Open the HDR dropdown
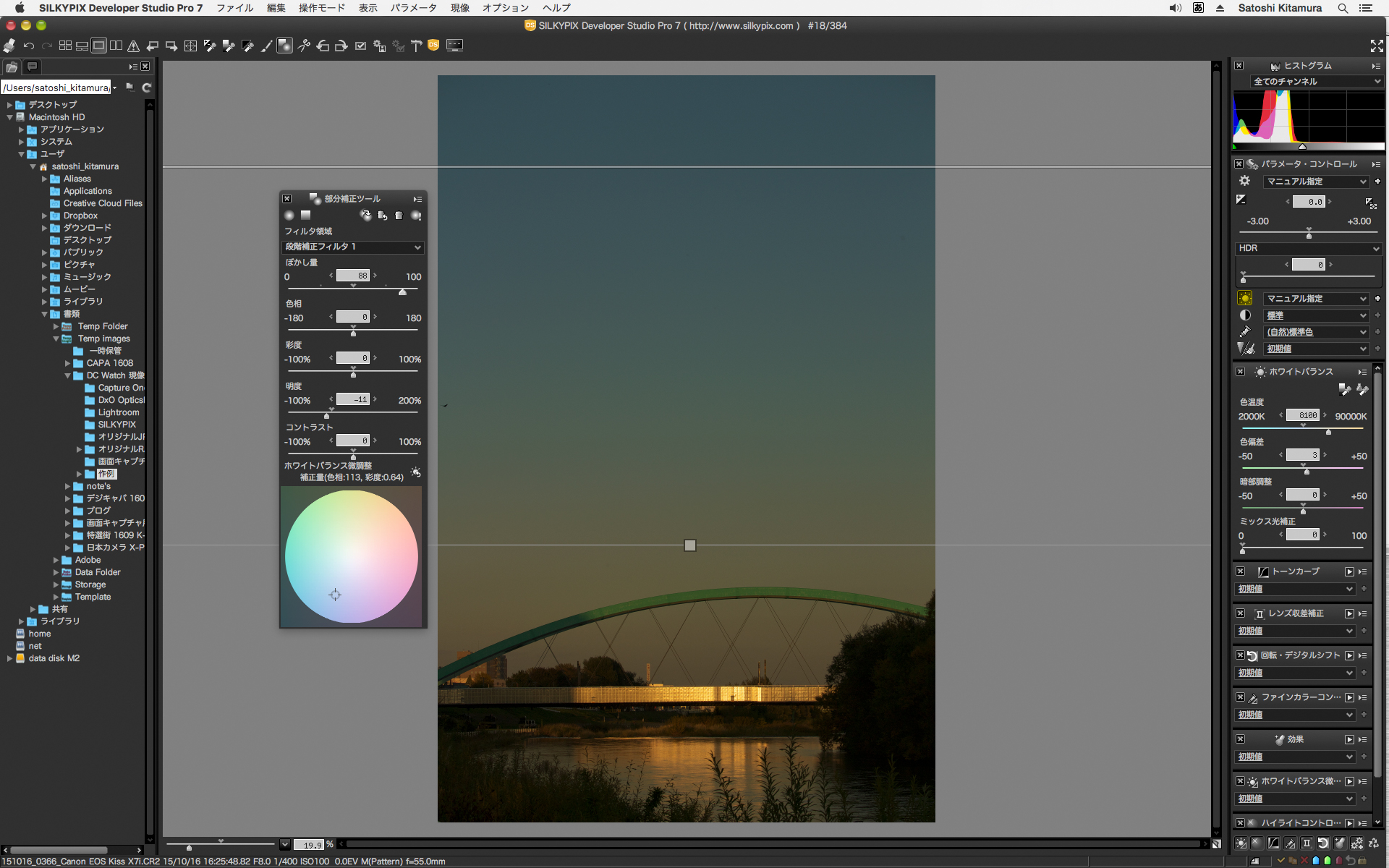 1308,248
